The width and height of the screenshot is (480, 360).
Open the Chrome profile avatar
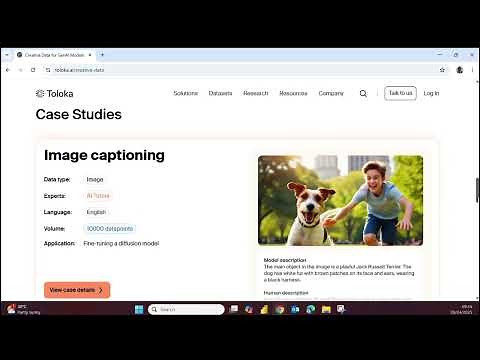pyautogui.click(x=460, y=70)
